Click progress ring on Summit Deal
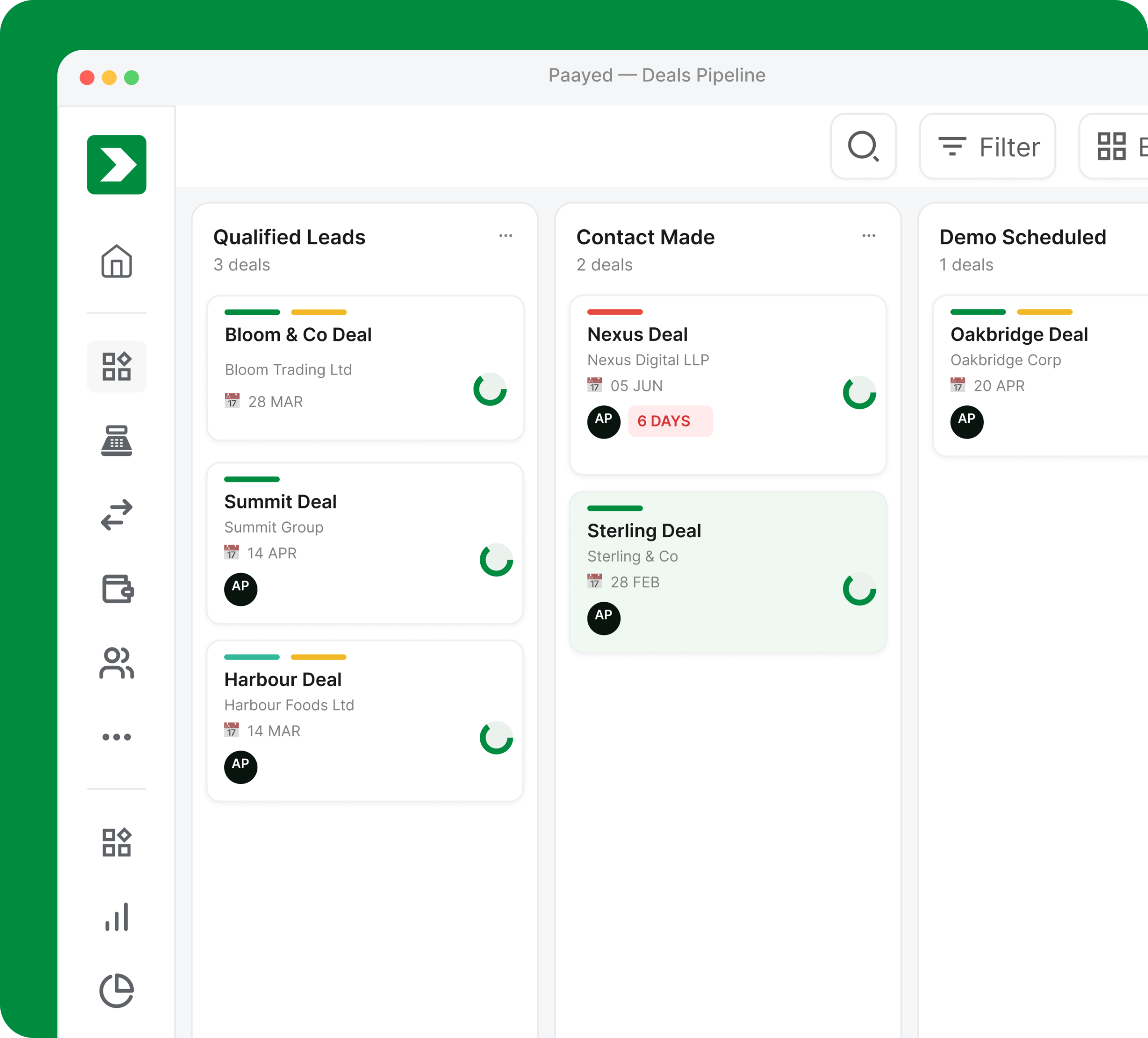1148x1038 pixels. coord(496,560)
